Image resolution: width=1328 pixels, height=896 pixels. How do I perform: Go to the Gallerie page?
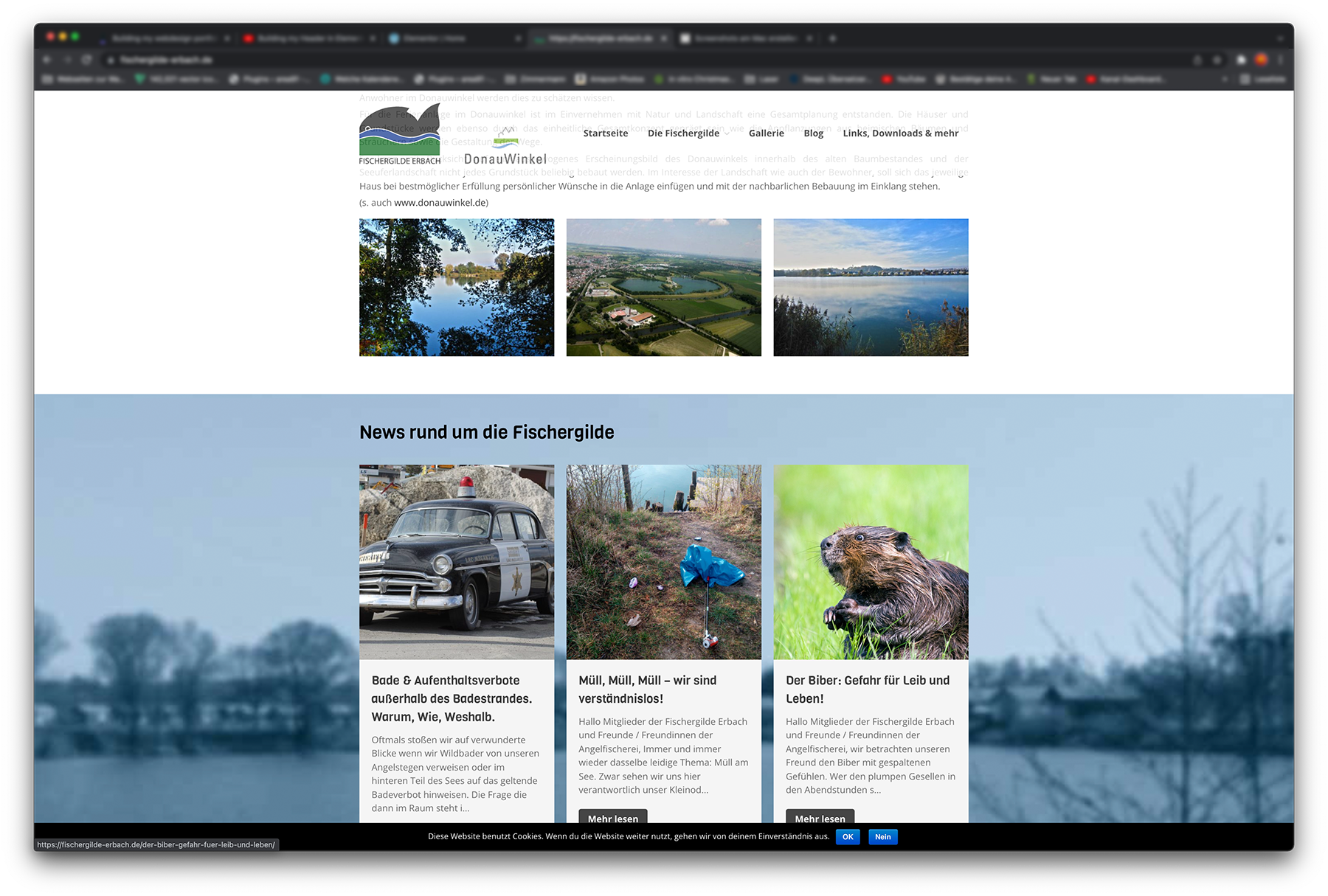pos(766,133)
